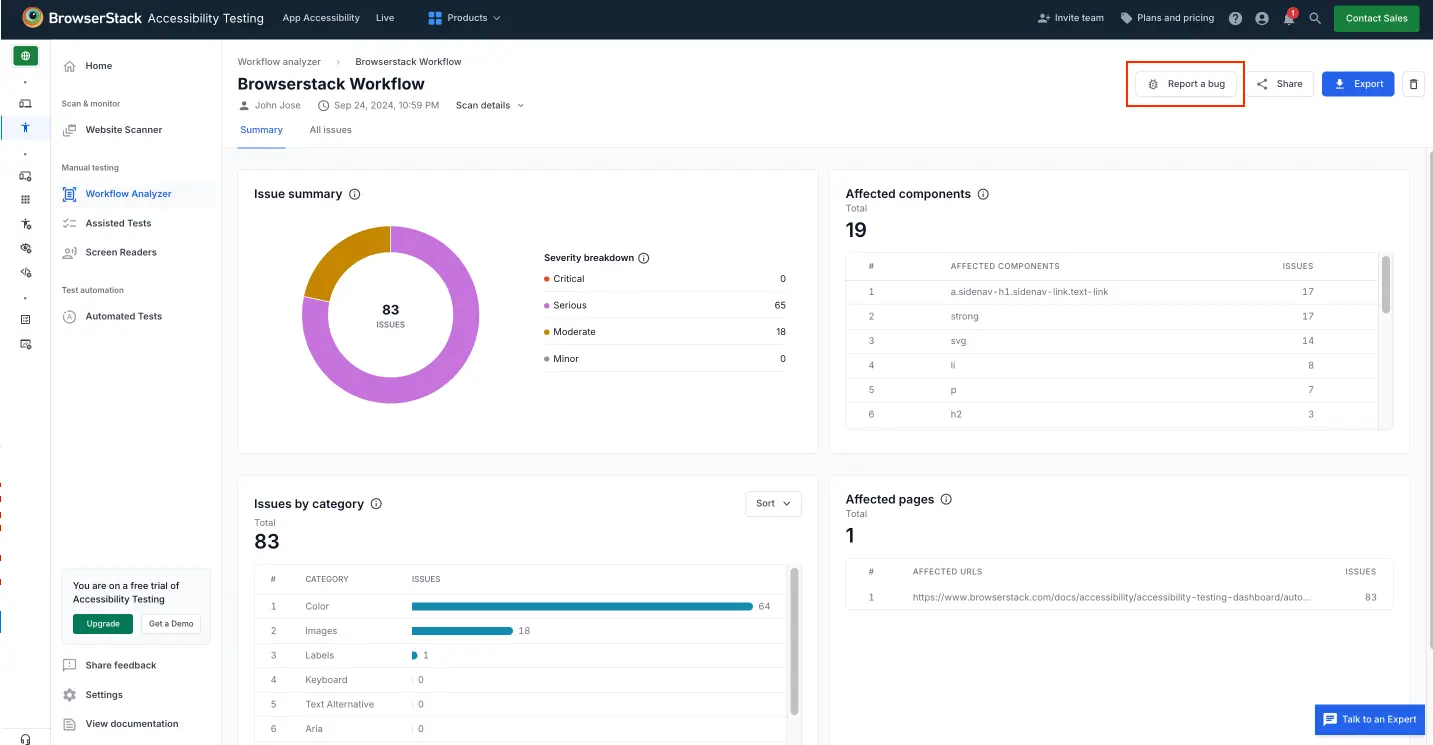Click info icon next to Severity breakdown
This screenshot has width=1433, height=745.
(644, 258)
